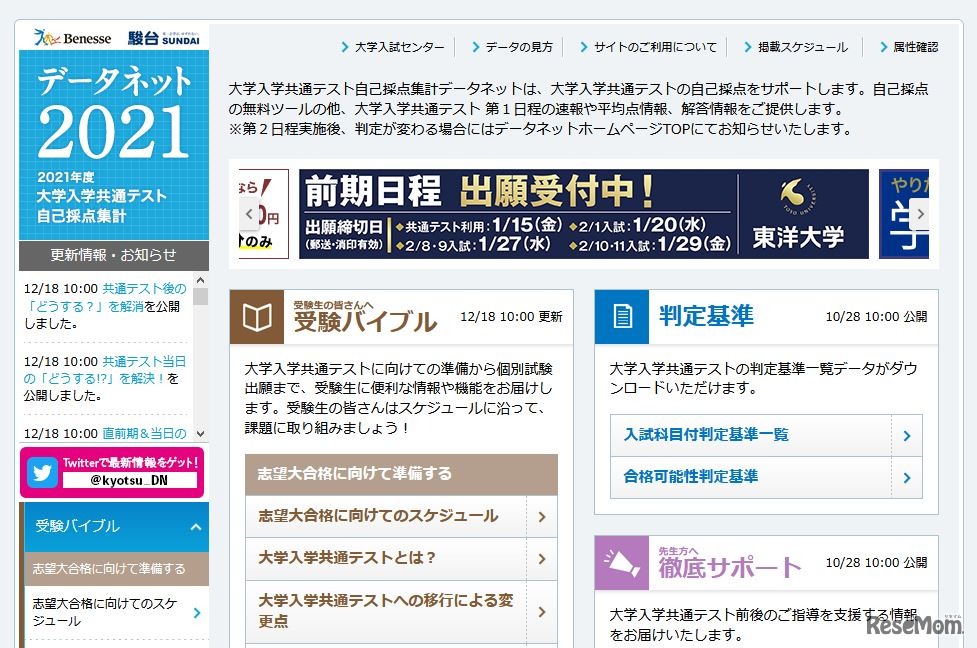The image size is (977, 648).
Task: Click the chevron next to 入試科目付判定基準一覧
Action: 907,436
